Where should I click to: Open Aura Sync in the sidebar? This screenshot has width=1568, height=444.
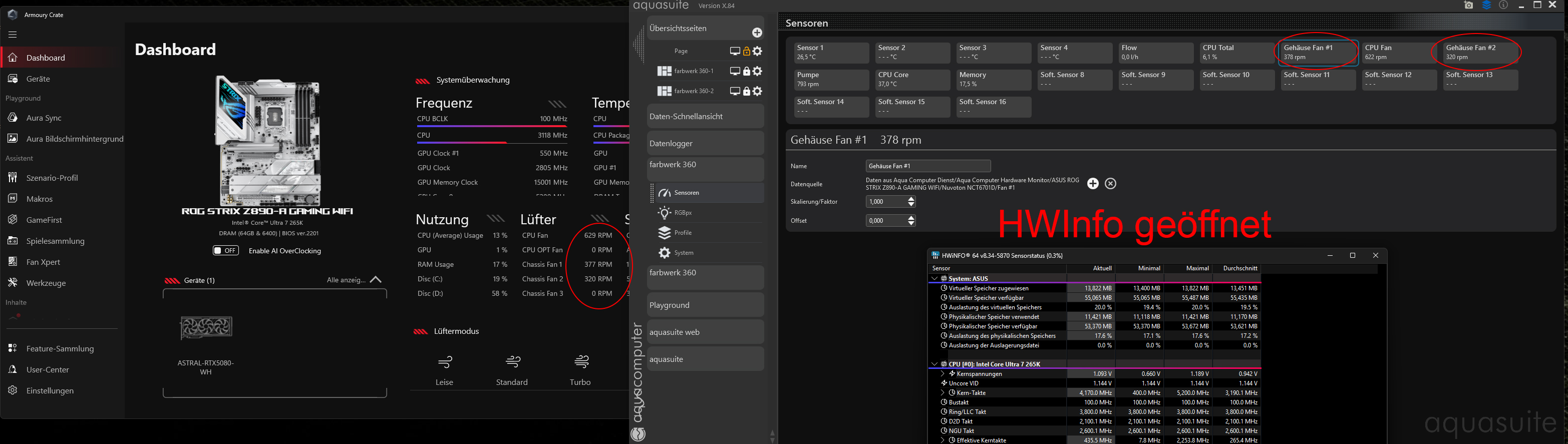pyautogui.click(x=44, y=118)
